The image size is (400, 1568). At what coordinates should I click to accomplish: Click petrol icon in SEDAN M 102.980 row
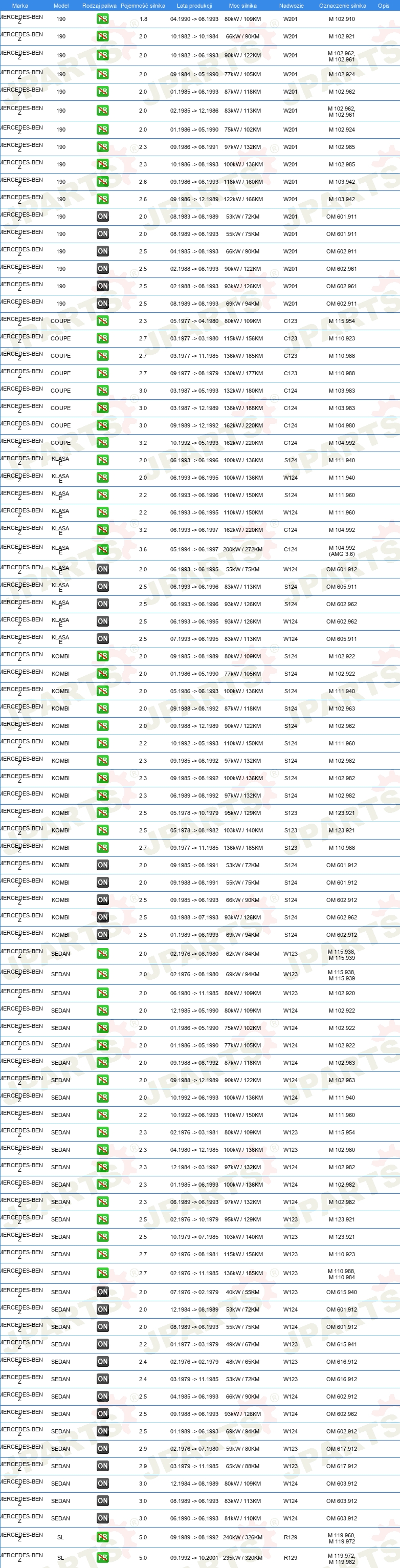(x=103, y=1150)
